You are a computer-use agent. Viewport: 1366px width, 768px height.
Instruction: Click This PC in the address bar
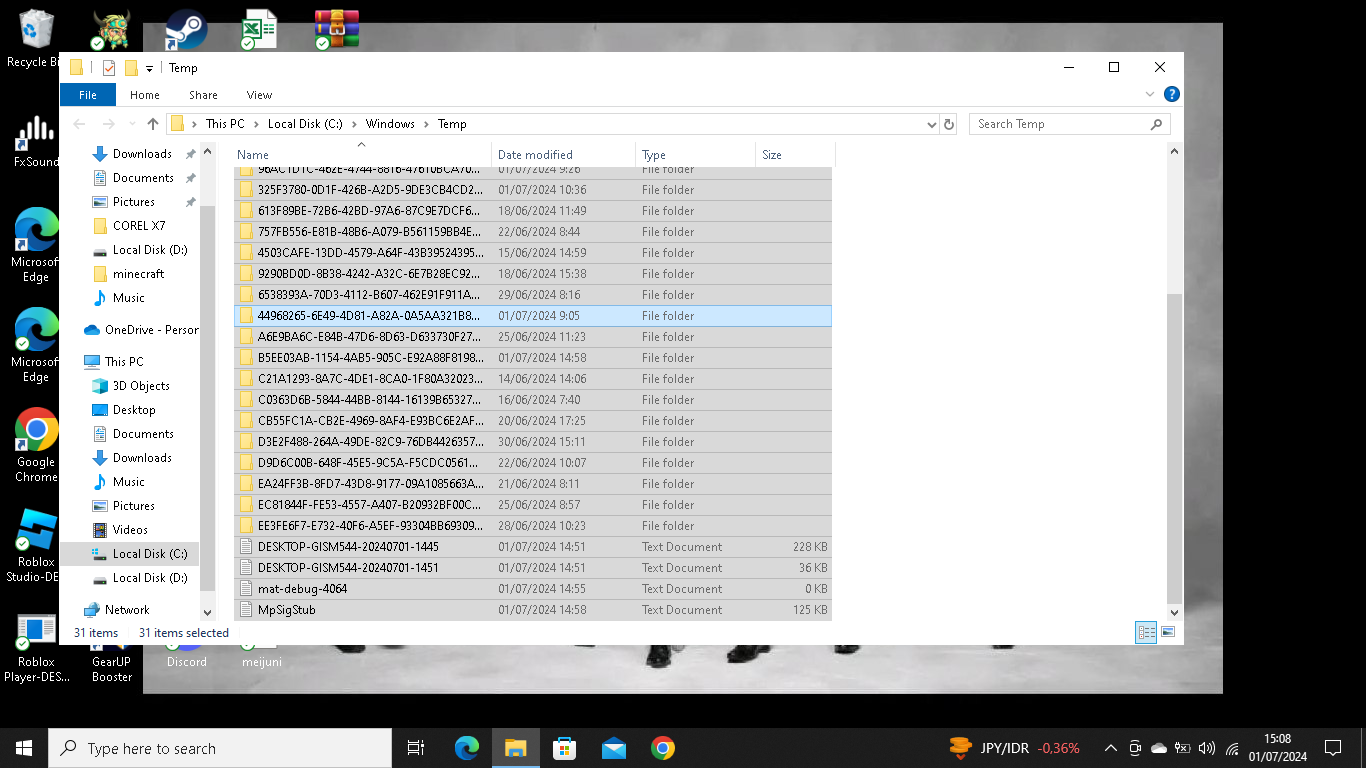[225, 124]
